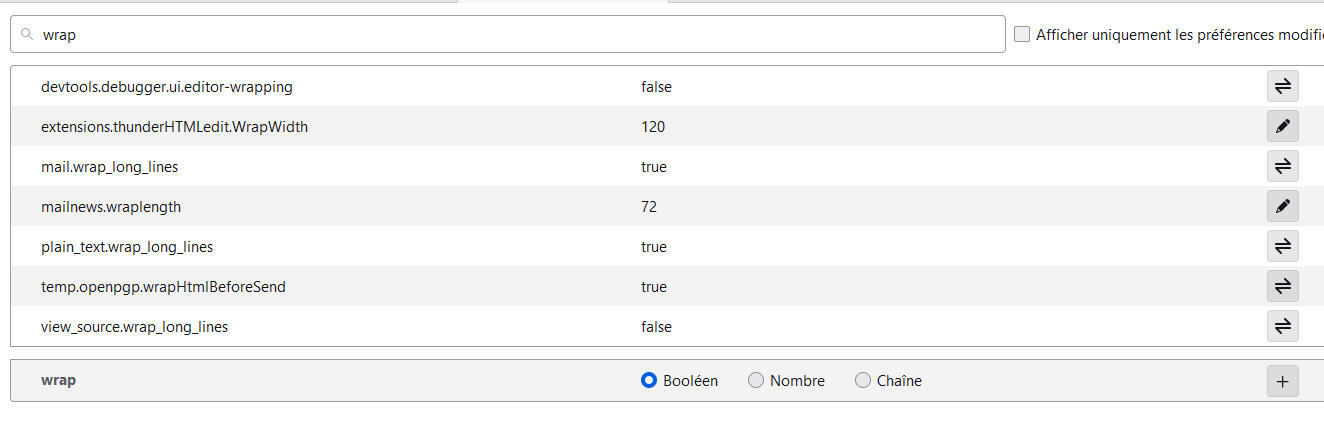Edit mailnews.wraplength with pencil icon

click(1282, 207)
